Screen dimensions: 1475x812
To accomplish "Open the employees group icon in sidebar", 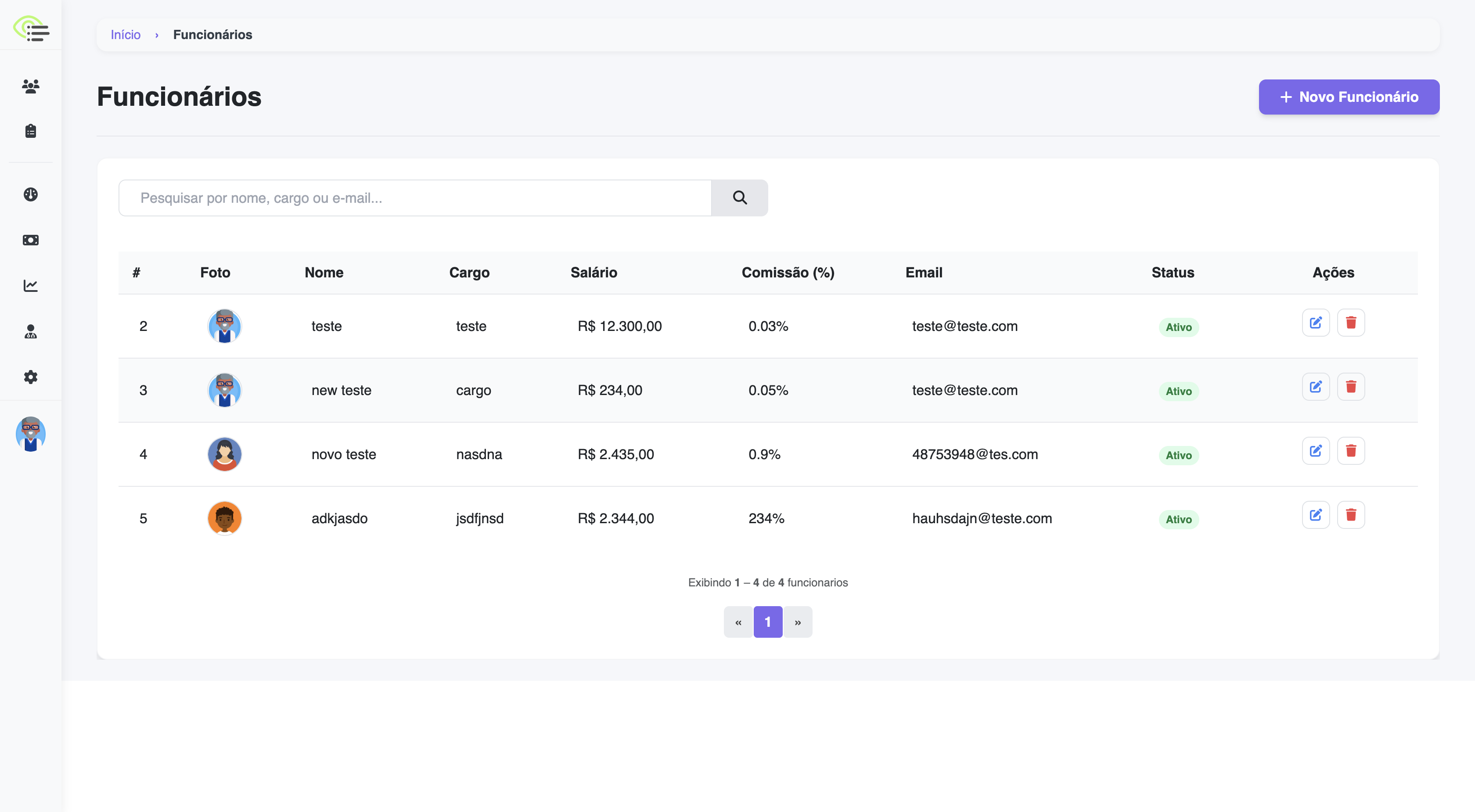I will tap(30, 86).
